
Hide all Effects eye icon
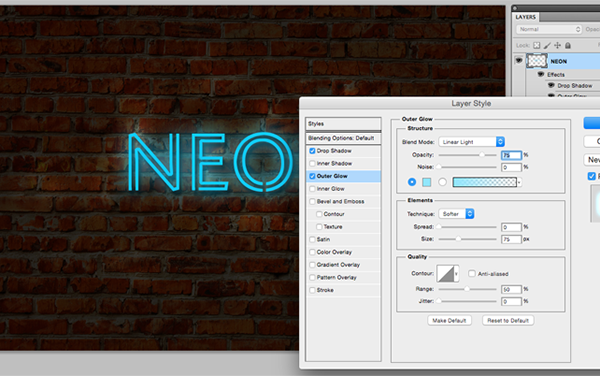(x=541, y=74)
